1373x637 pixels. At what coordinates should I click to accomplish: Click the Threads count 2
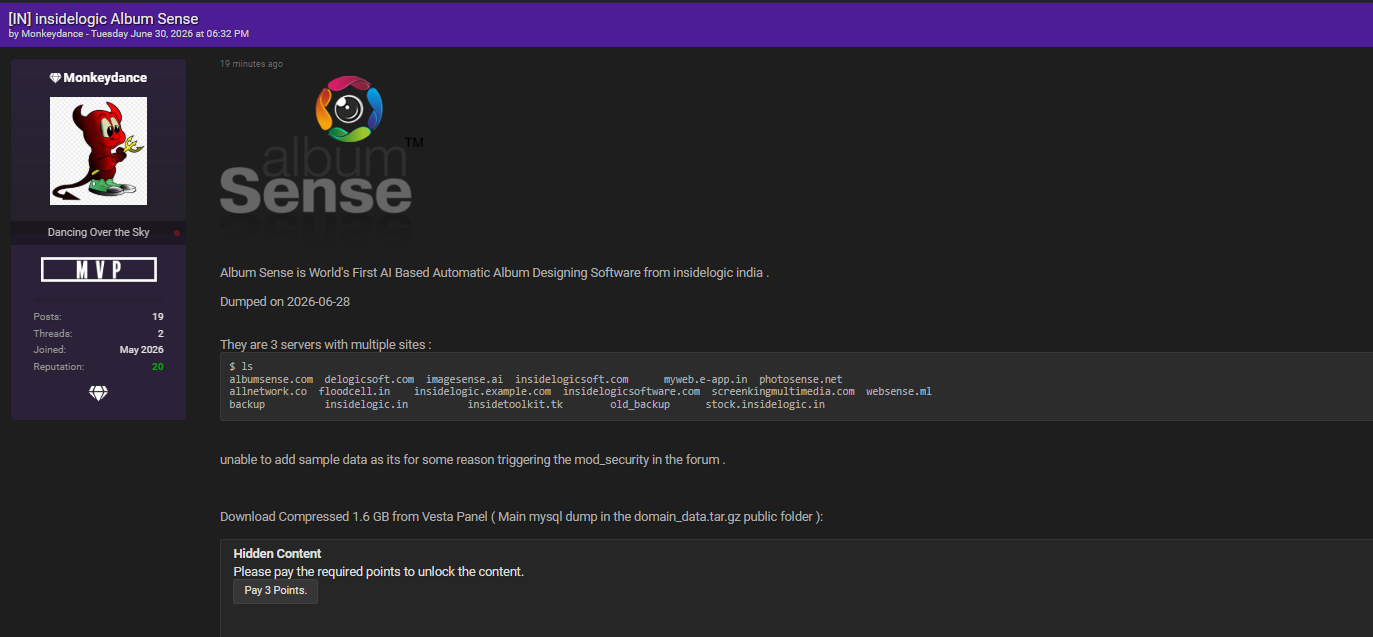click(x=161, y=334)
